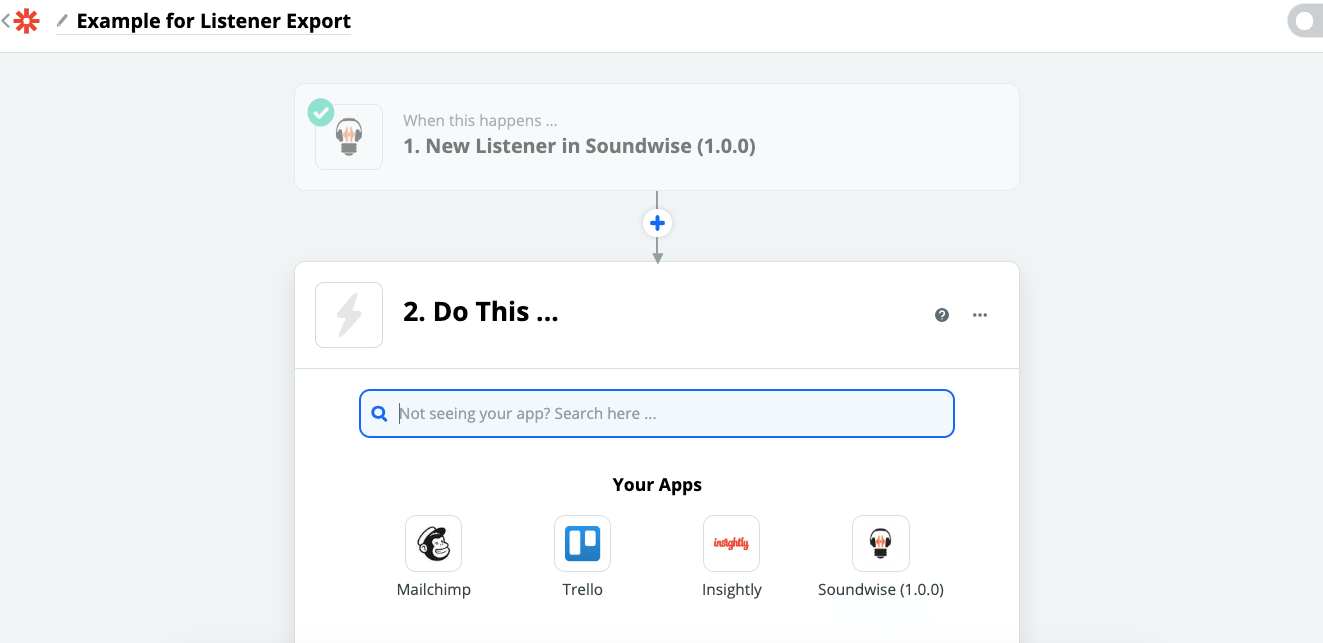
Task: Click the pencil edit icon beside title
Action: click(63, 21)
